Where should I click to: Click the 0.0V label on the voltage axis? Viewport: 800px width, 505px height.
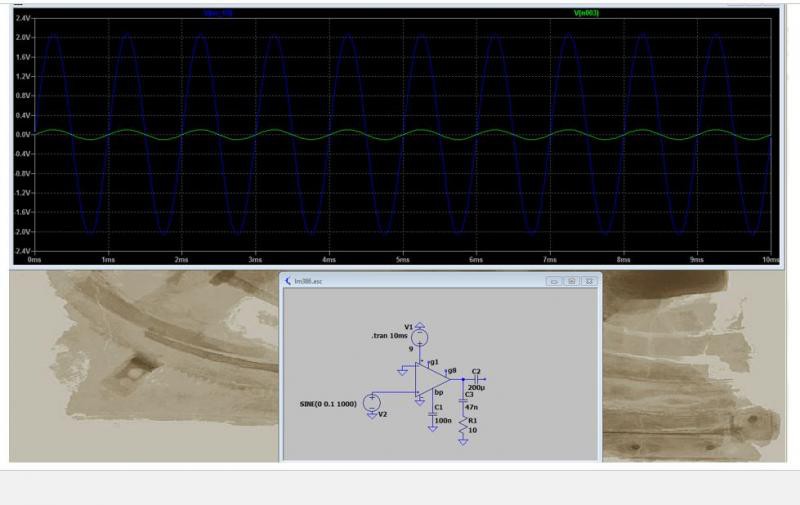[x=23, y=134]
